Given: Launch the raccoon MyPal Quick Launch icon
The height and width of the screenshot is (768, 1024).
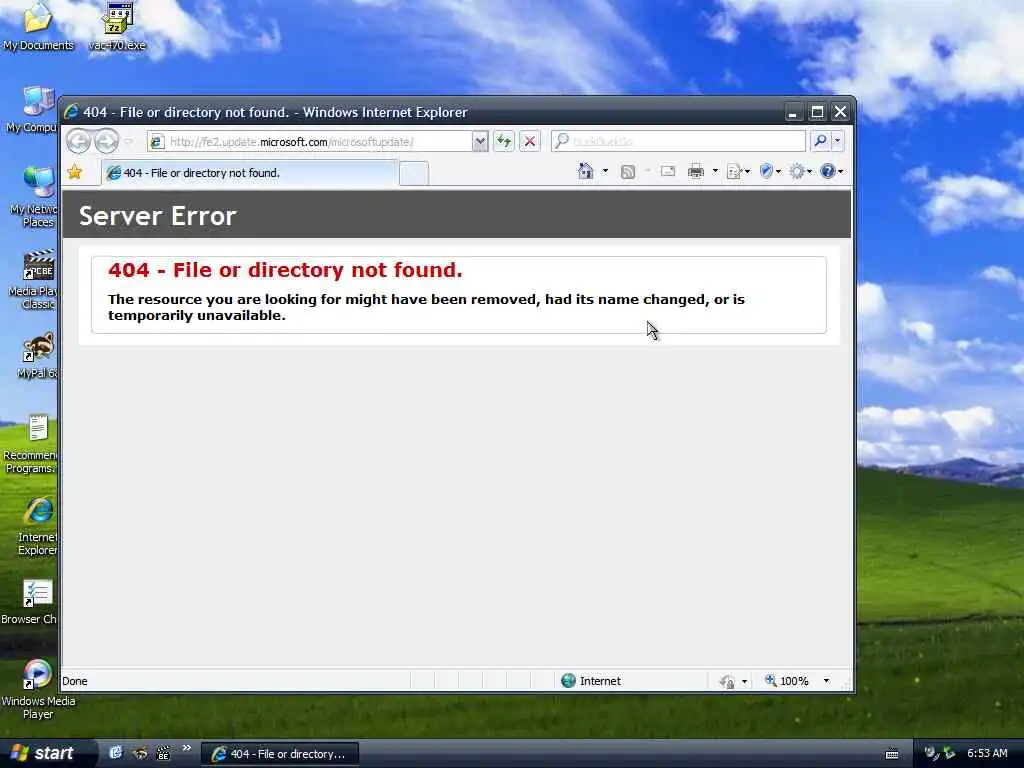Looking at the screenshot, I should click(140, 753).
